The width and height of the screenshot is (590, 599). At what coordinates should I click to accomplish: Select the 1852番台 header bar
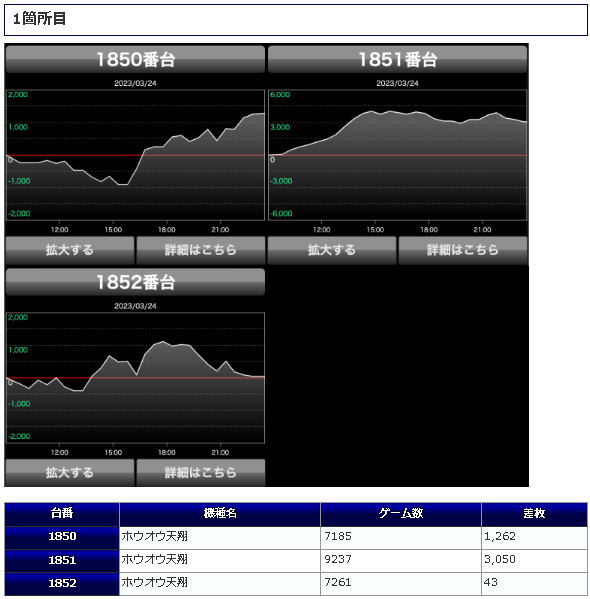point(135,282)
